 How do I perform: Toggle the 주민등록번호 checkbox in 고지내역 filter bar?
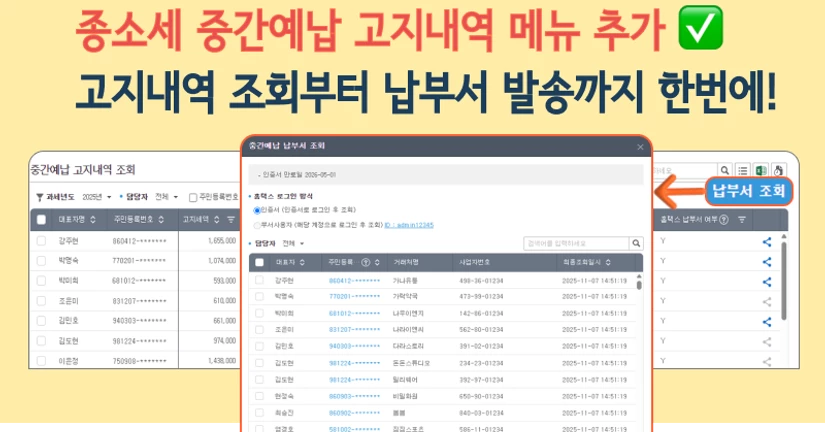coord(193,197)
